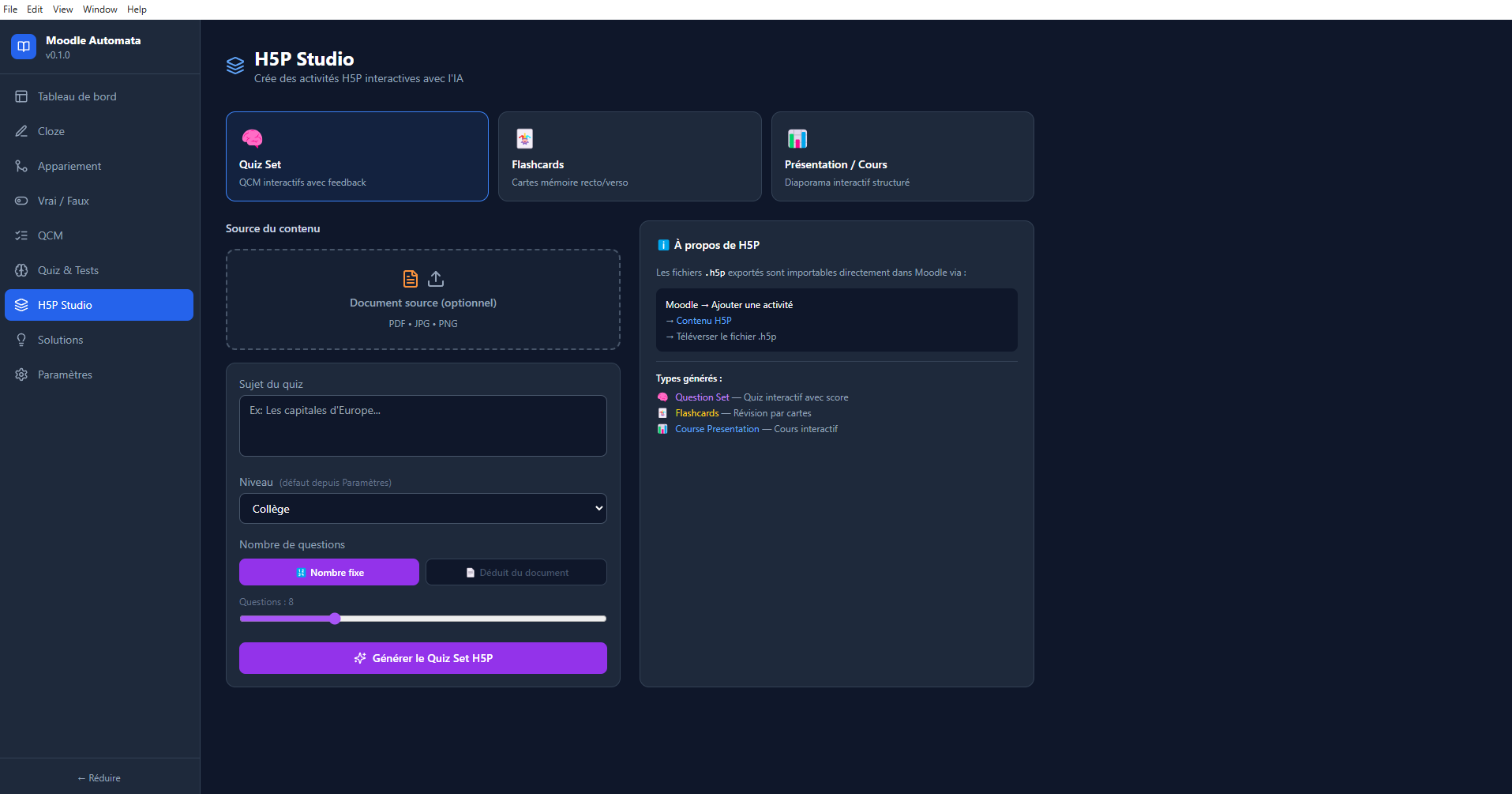Click the info icon beside À propos de H5P
1512x794 pixels.
(663, 245)
